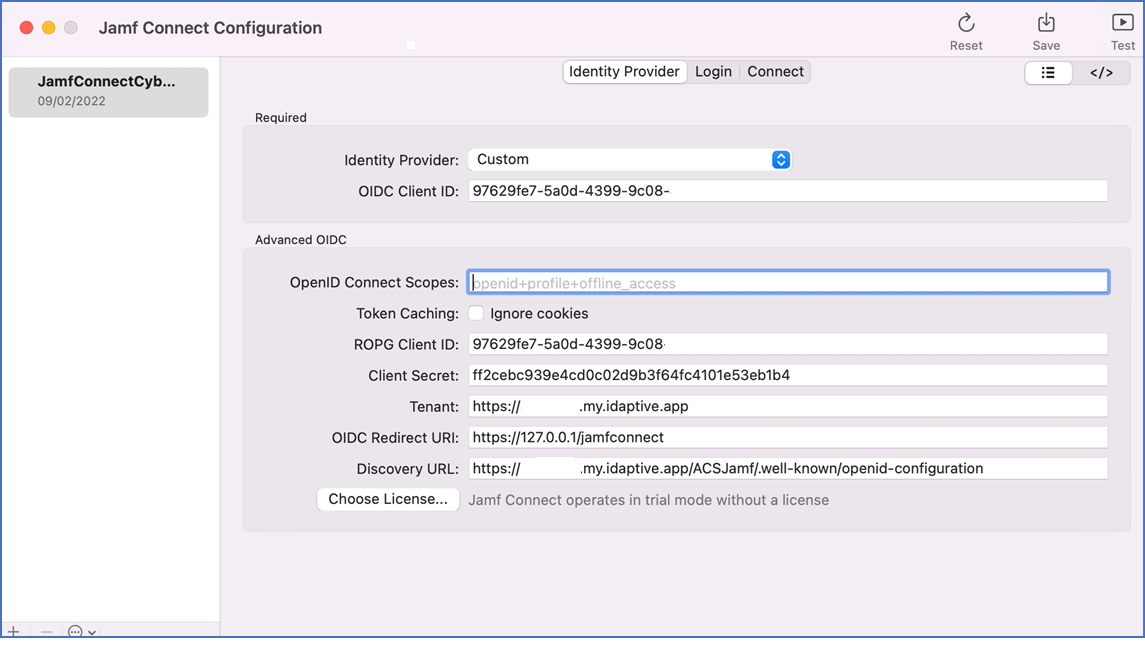Click the Test icon to preview the configuration
The image size is (1145, 670).
tap(1122, 28)
